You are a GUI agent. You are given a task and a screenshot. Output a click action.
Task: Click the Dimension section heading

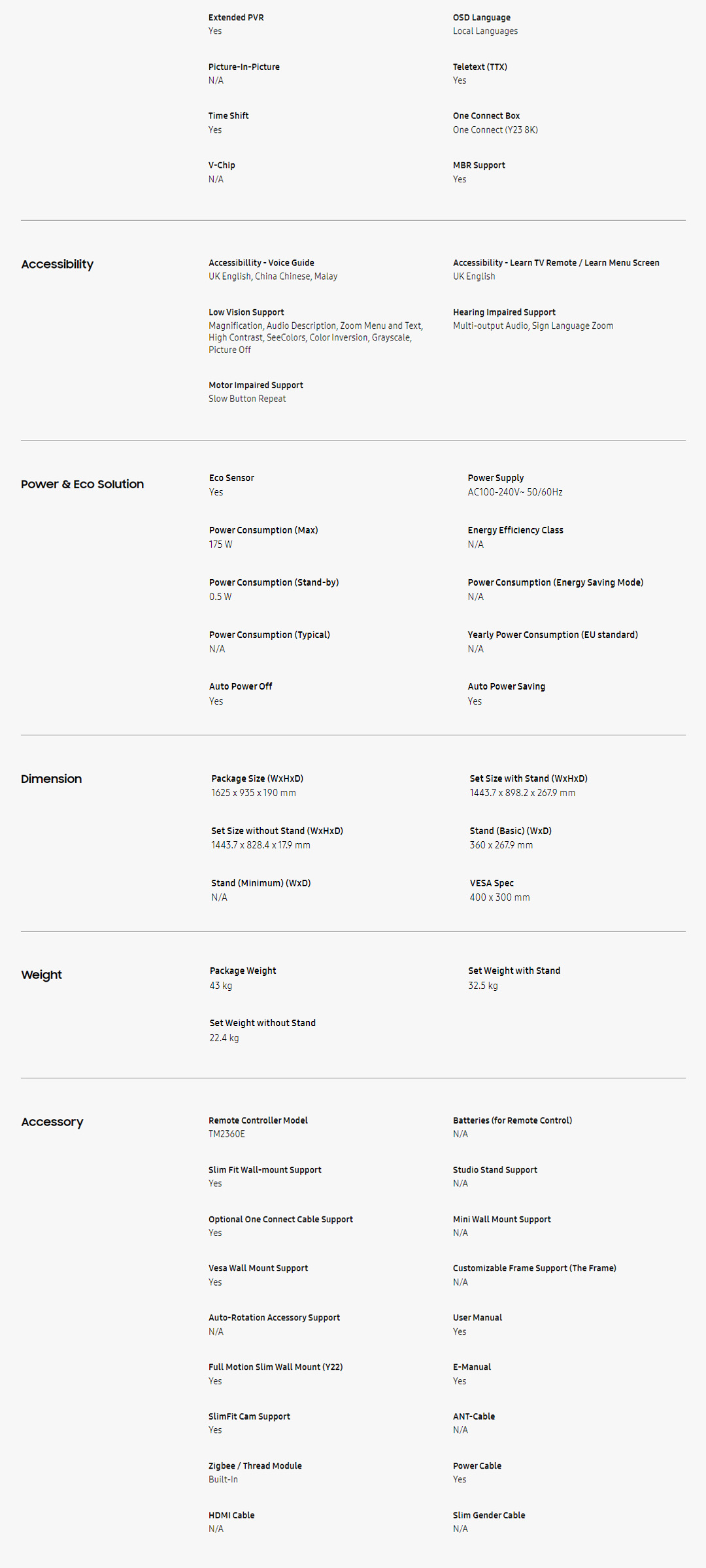pos(51,779)
